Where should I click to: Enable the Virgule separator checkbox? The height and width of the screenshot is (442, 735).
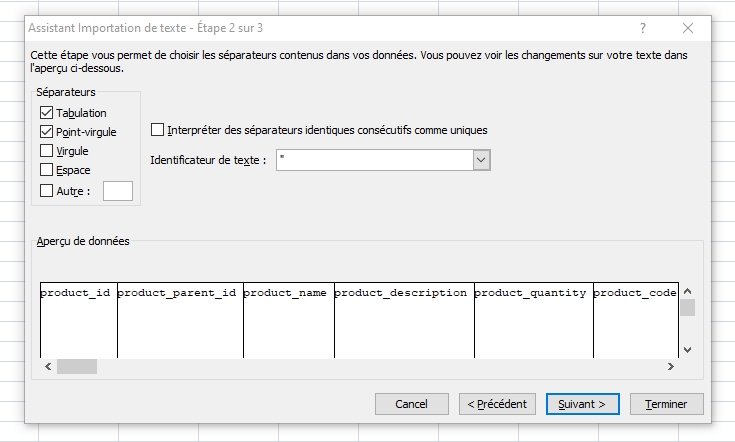click(46, 150)
